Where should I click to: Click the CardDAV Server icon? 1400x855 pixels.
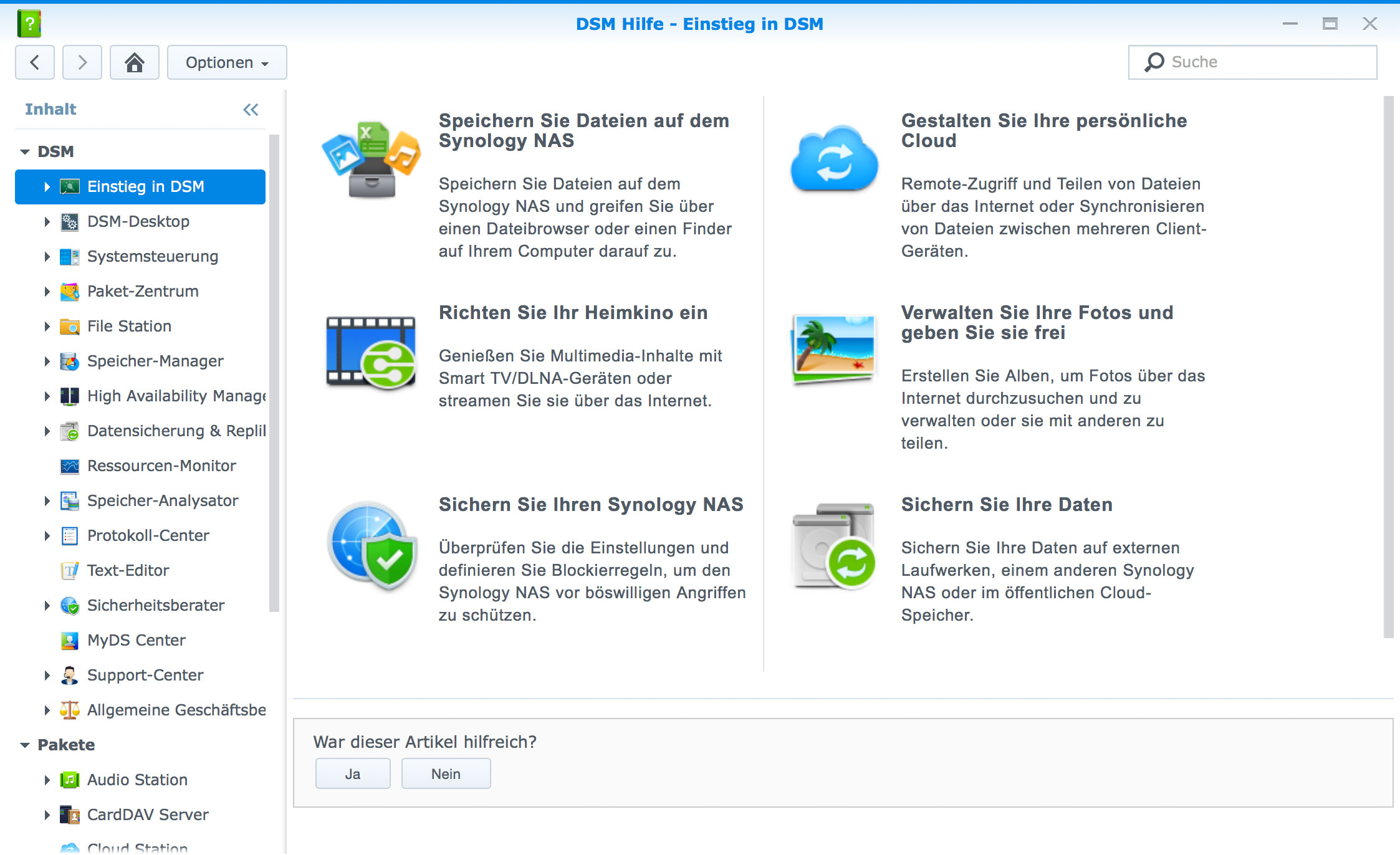(x=70, y=814)
